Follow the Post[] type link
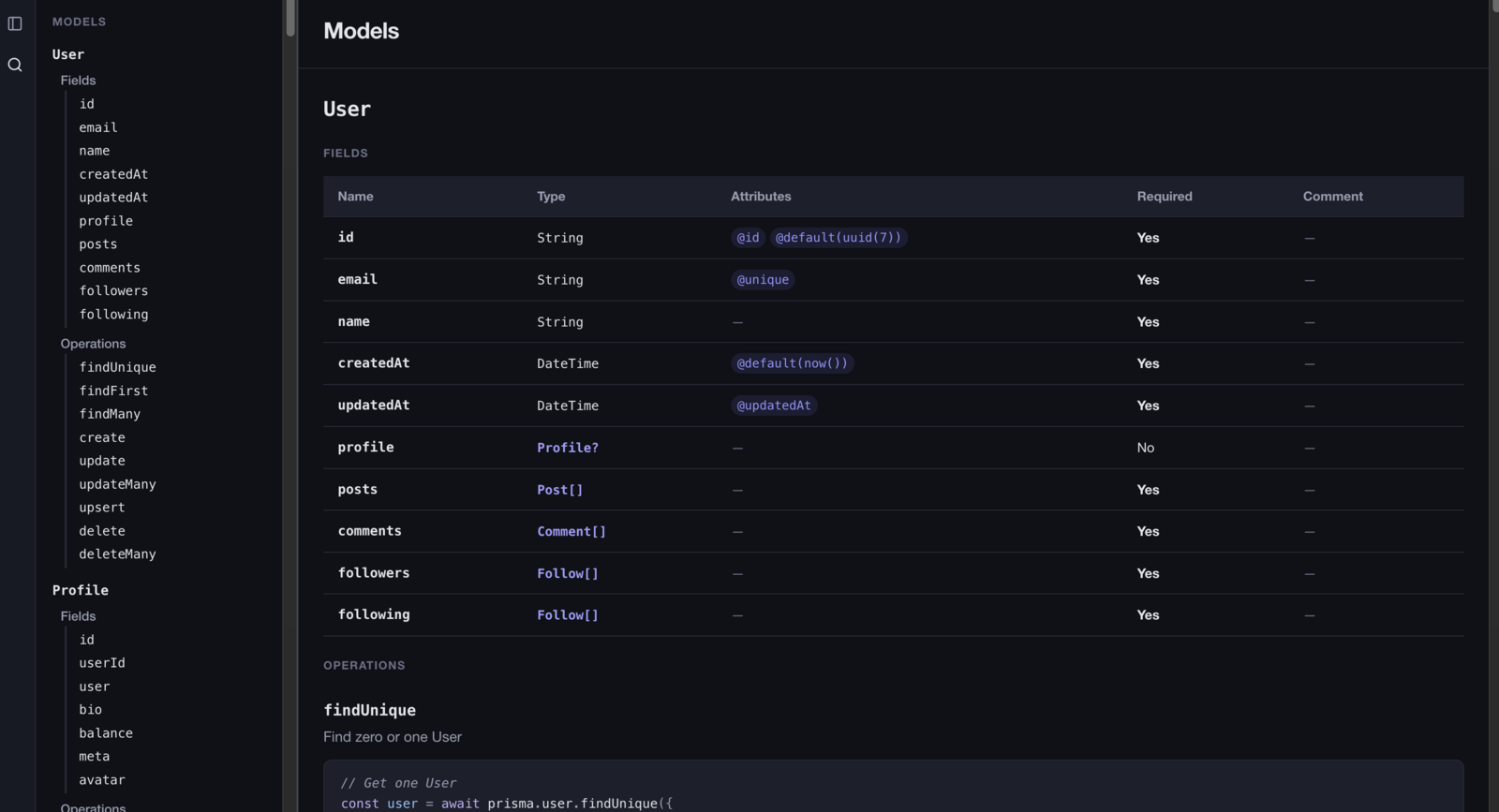Image resolution: width=1499 pixels, height=812 pixels. pos(560,490)
